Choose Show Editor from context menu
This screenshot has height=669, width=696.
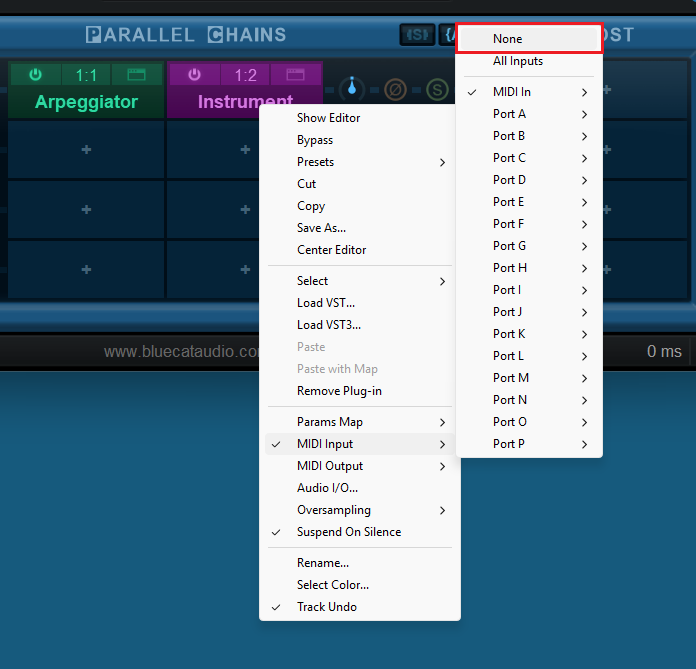(360, 118)
